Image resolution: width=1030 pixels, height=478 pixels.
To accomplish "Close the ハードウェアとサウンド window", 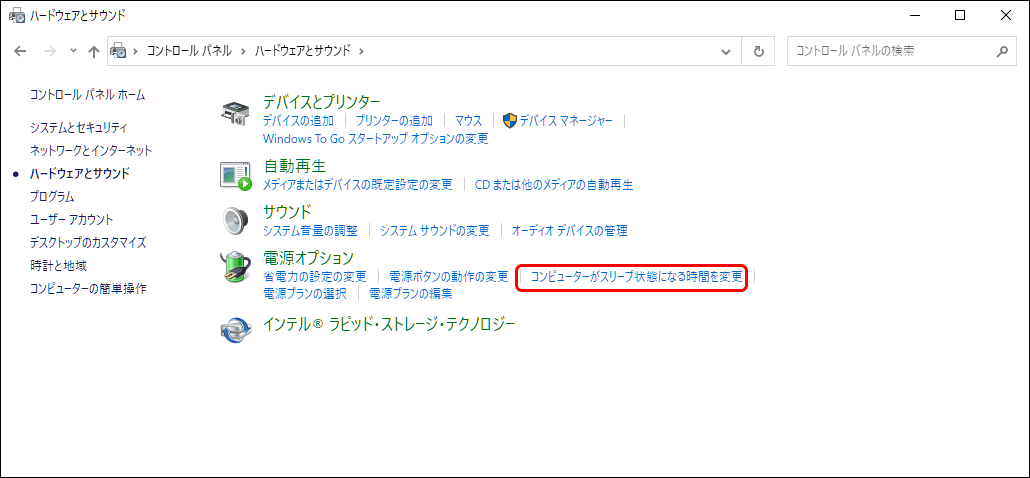I will click(x=1005, y=15).
